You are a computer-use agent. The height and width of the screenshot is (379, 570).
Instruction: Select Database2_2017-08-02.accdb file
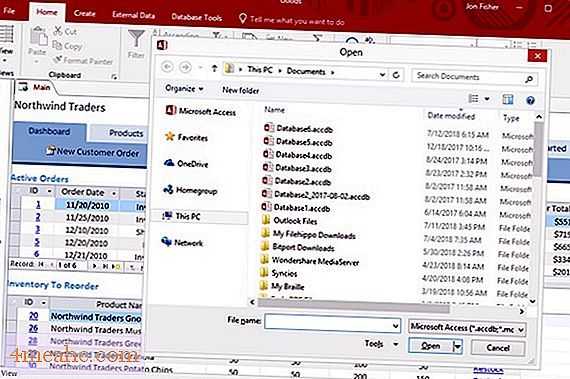click(x=316, y=195)
